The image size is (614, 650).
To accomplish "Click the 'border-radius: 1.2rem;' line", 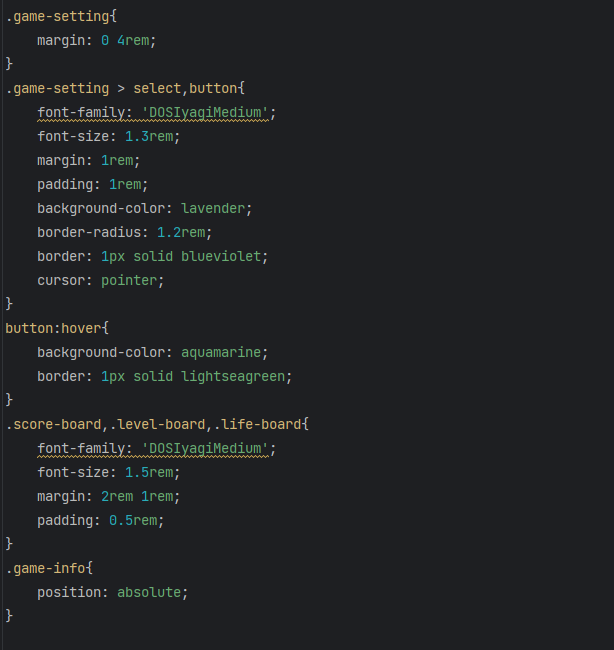I will [125, 232].
